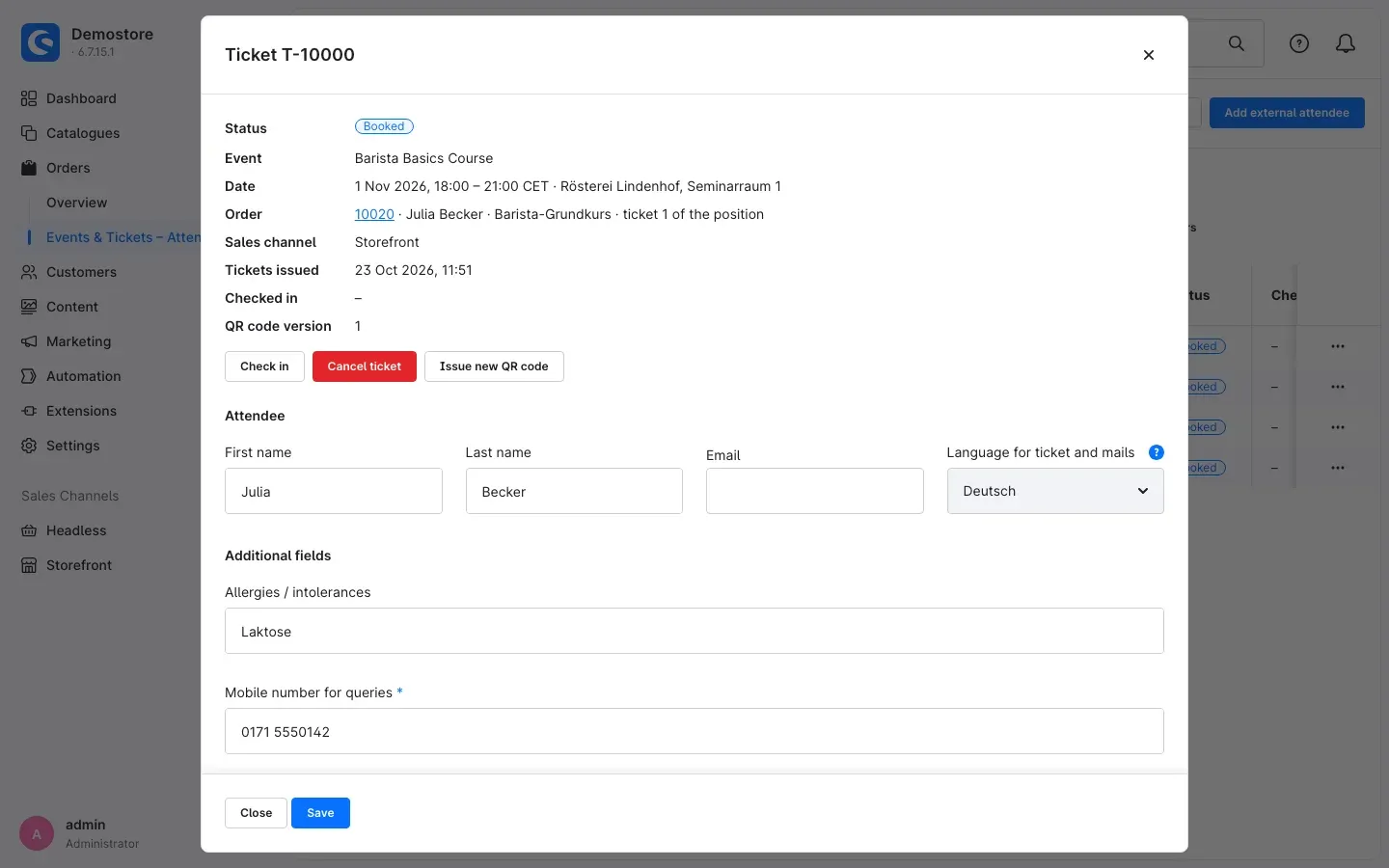Click the Marketing megaphone icon
Screen dimensions: 1389x868
click(29, 341)
